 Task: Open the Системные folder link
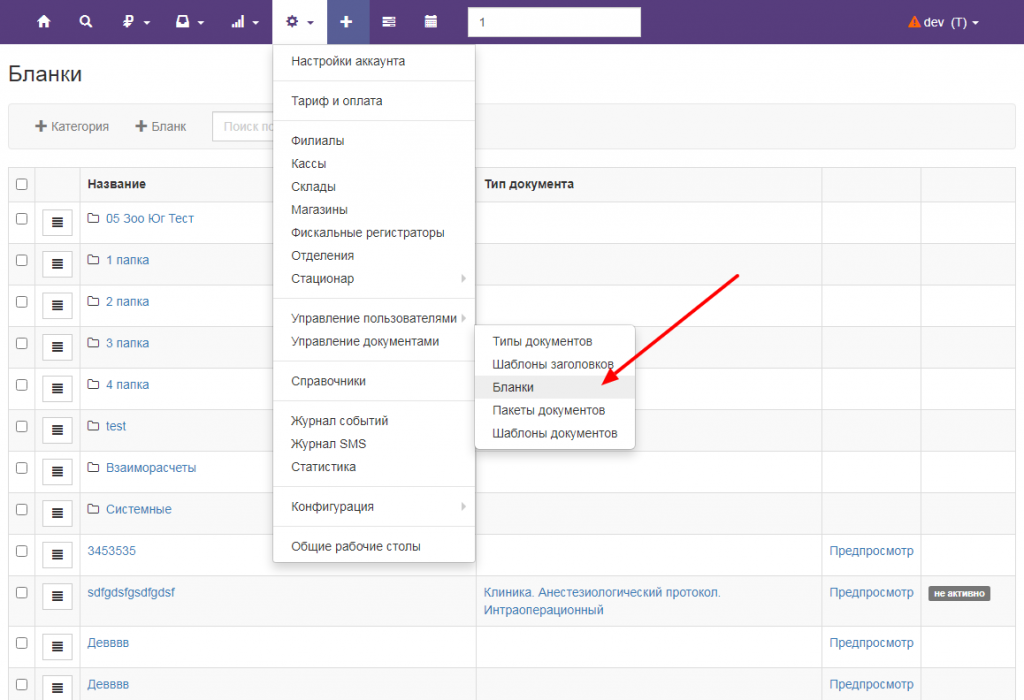coord(138,509)
